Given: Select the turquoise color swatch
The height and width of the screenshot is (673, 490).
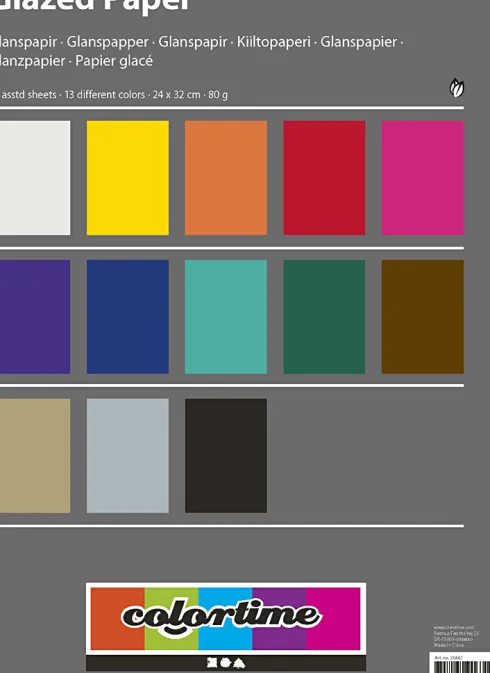Looking at the screenshot, I should 226,317.
